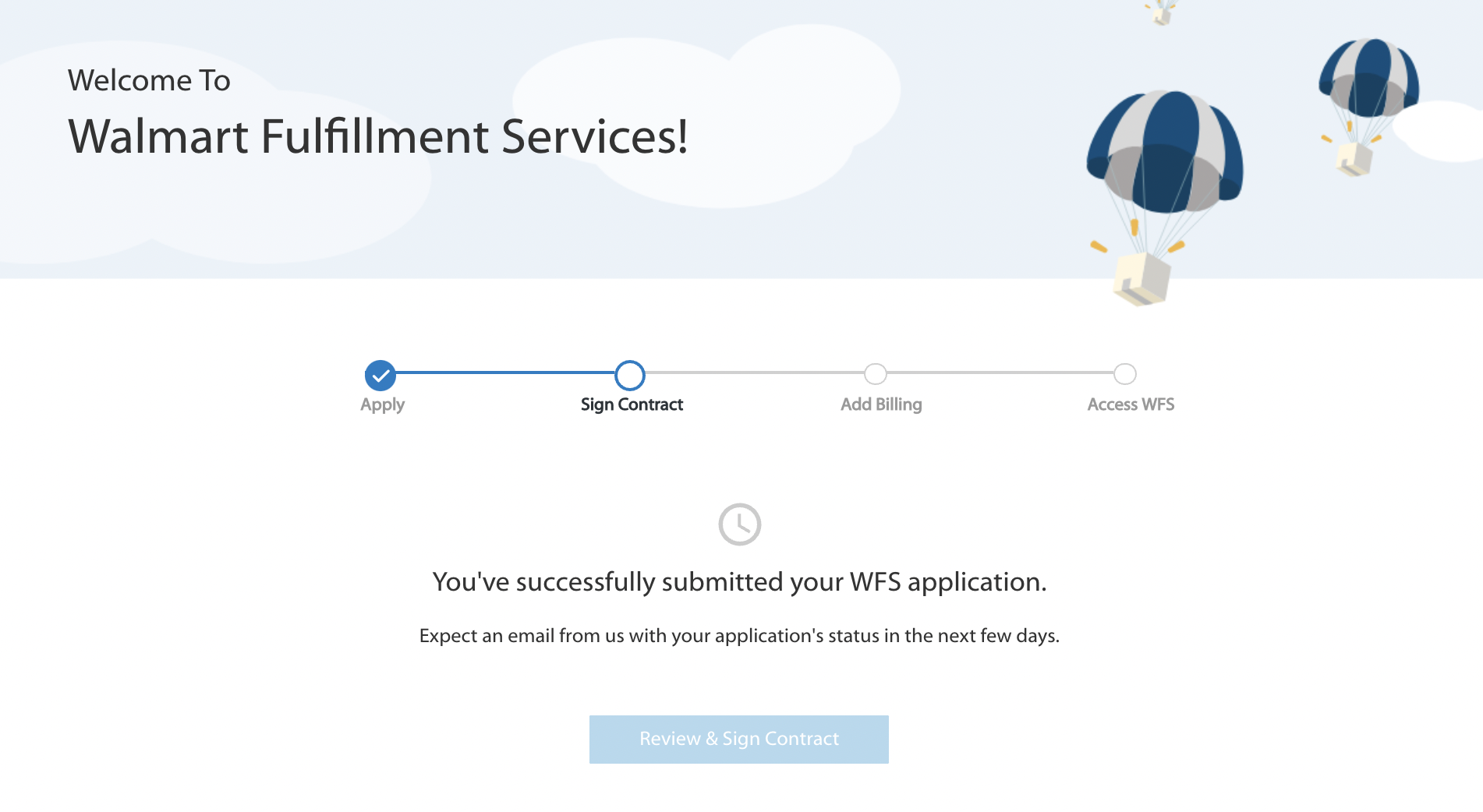1483x812 pixels.
Task: Click the 'Expect an email from us' message
Action: pos(739,636)
